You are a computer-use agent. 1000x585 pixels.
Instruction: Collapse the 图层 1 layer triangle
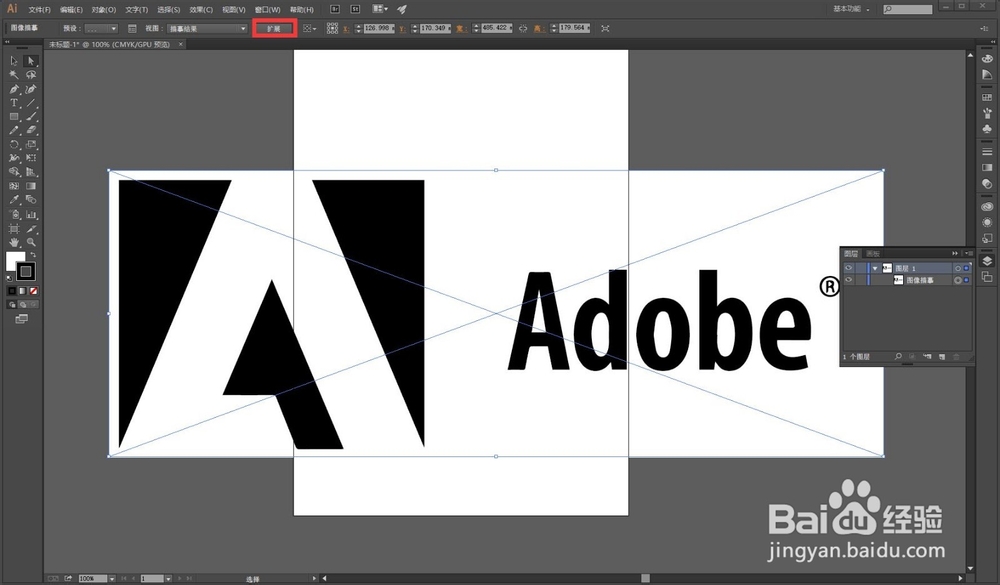pos(875,269)
